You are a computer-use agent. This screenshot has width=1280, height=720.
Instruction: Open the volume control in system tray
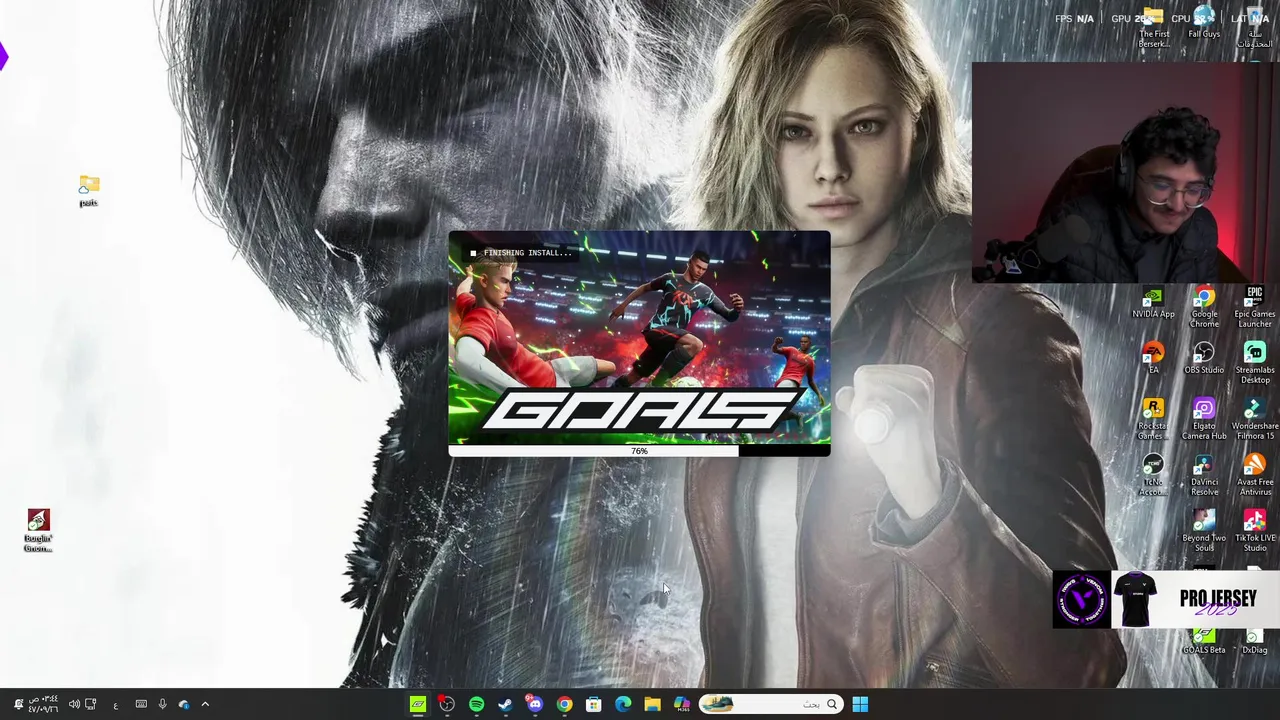pyautogui.click(x=74, y=704)
